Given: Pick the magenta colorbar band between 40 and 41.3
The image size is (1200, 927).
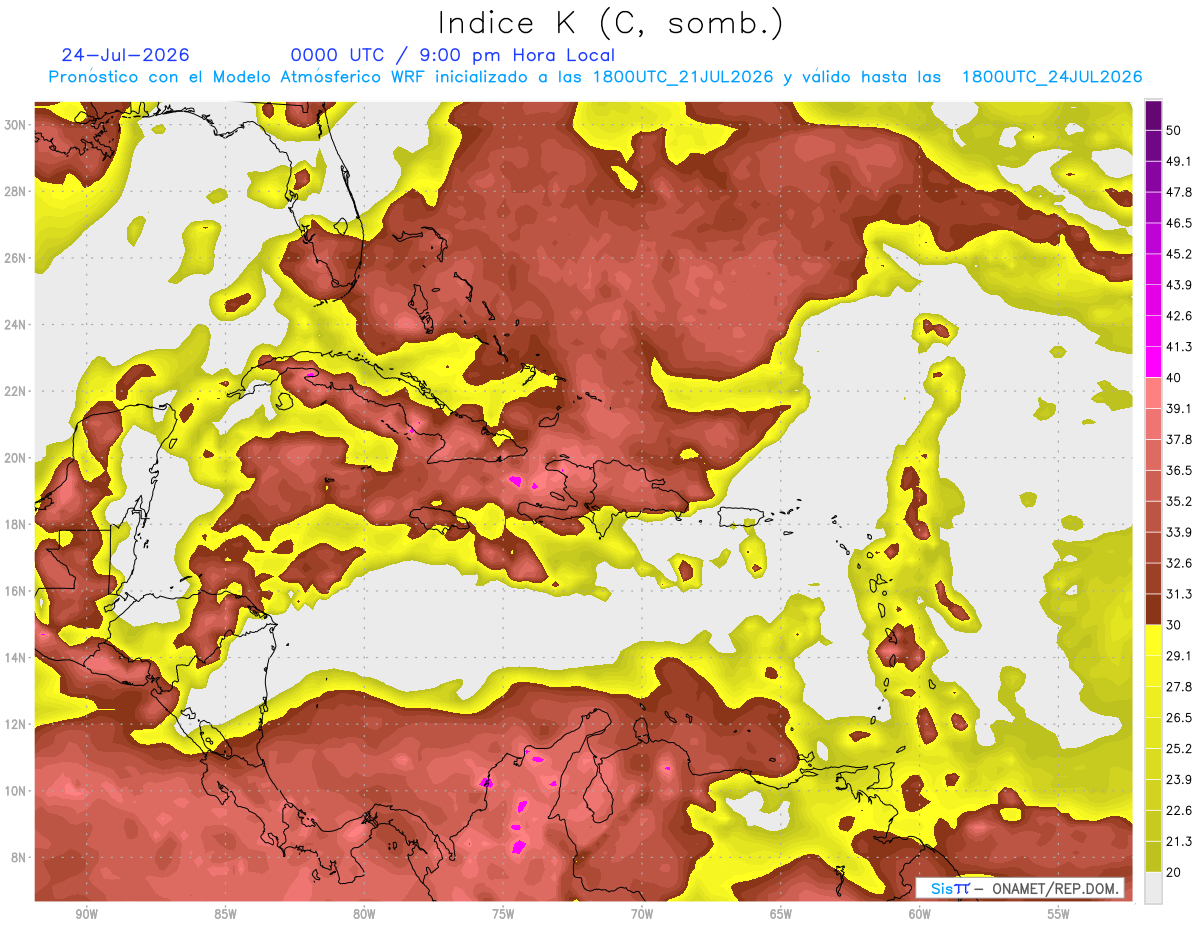Looking at the screenshot, I should click(x=1153, y=362).
